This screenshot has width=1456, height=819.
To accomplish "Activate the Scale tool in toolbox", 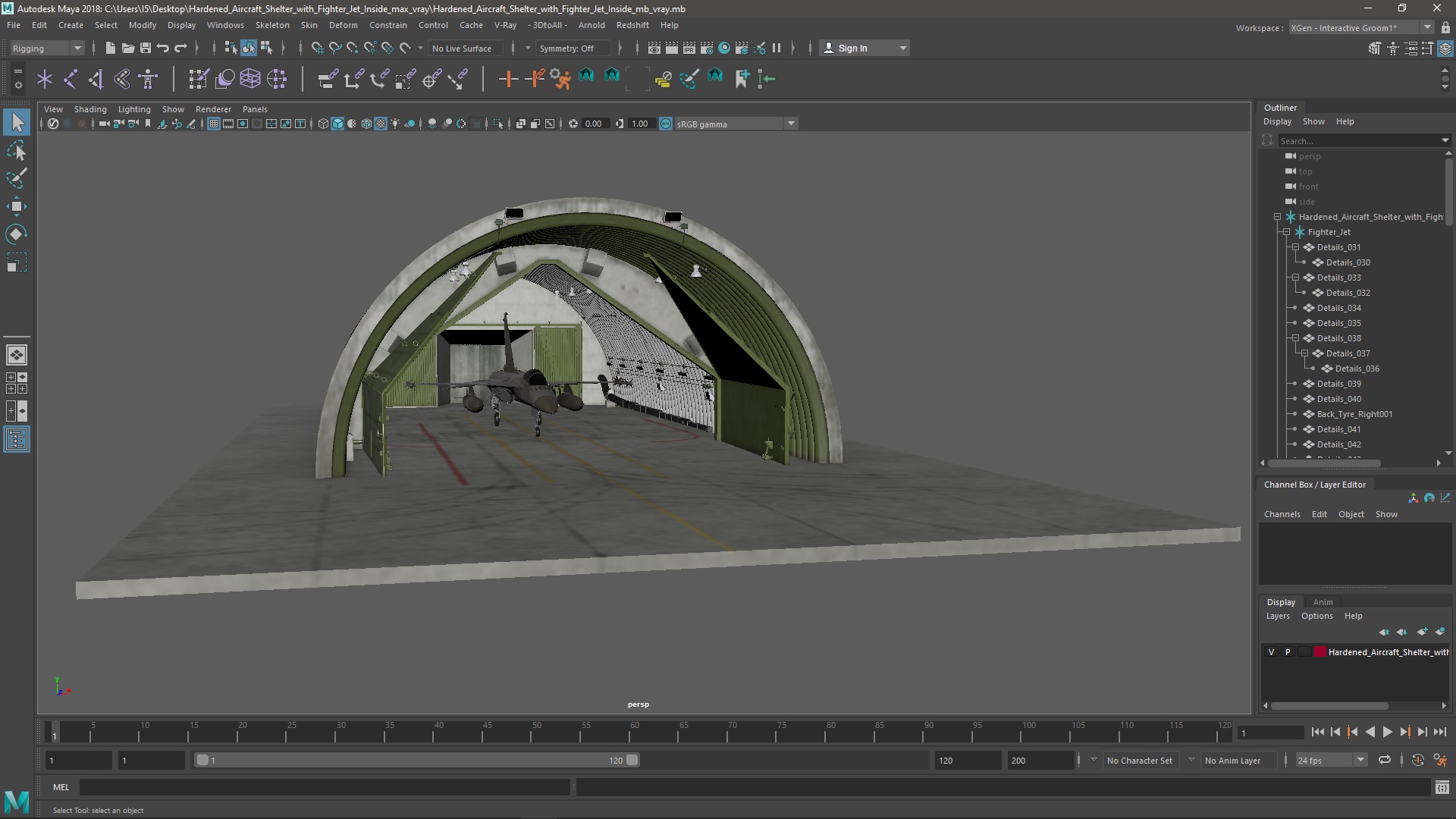I will click(x=17, y=262).
